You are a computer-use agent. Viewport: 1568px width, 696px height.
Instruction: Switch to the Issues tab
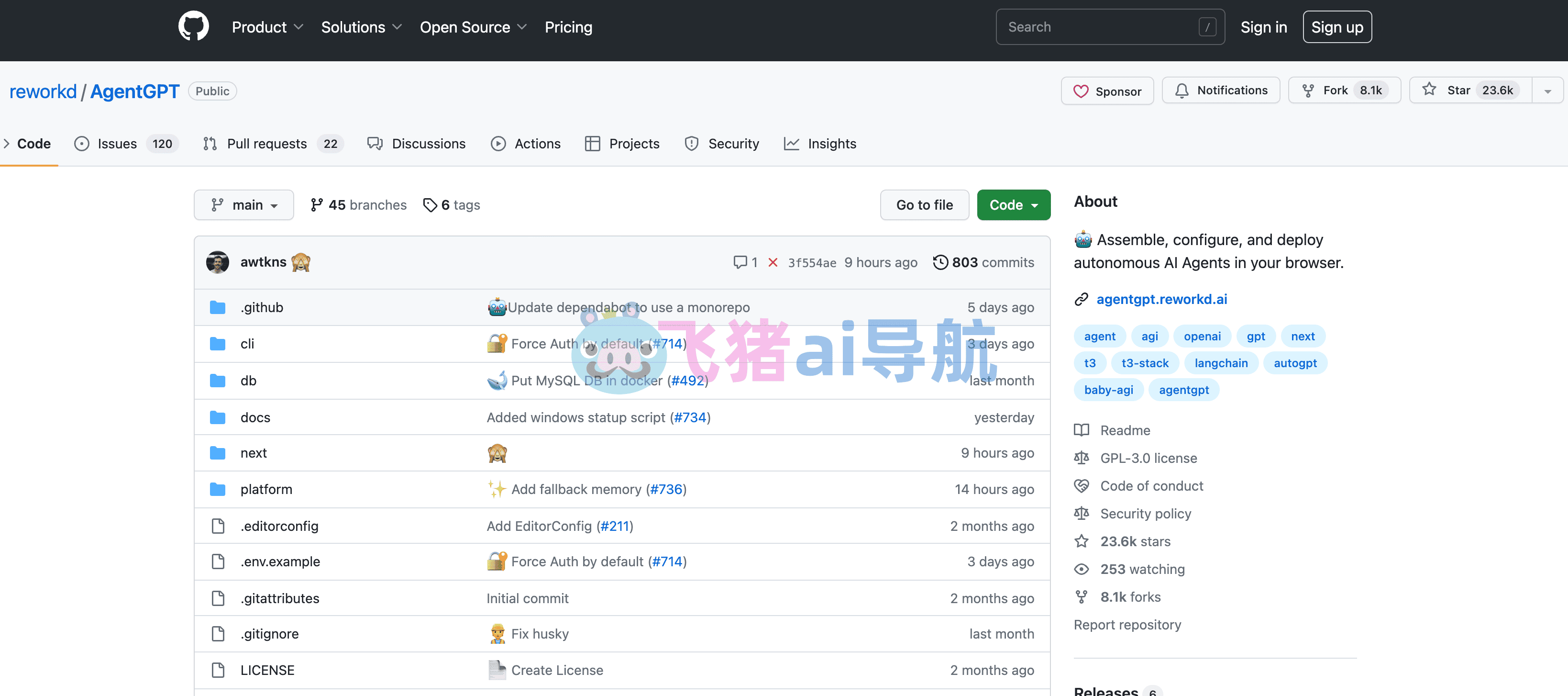[x=125, y=144]
